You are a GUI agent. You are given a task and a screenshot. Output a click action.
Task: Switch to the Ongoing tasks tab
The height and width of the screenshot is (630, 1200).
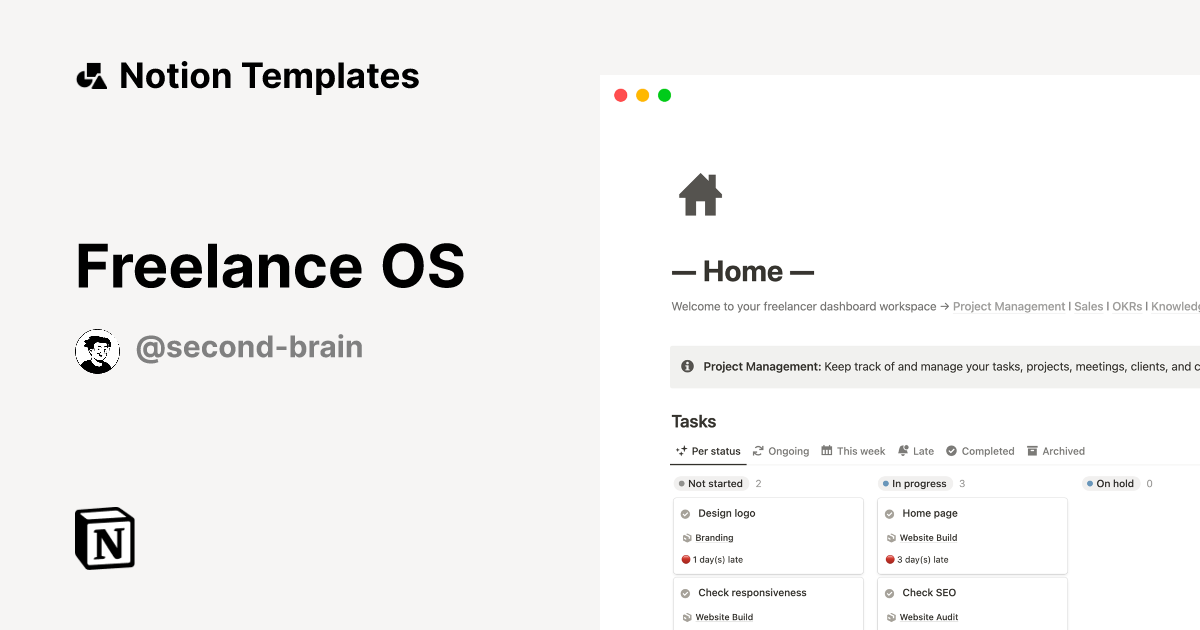point(781,451)
